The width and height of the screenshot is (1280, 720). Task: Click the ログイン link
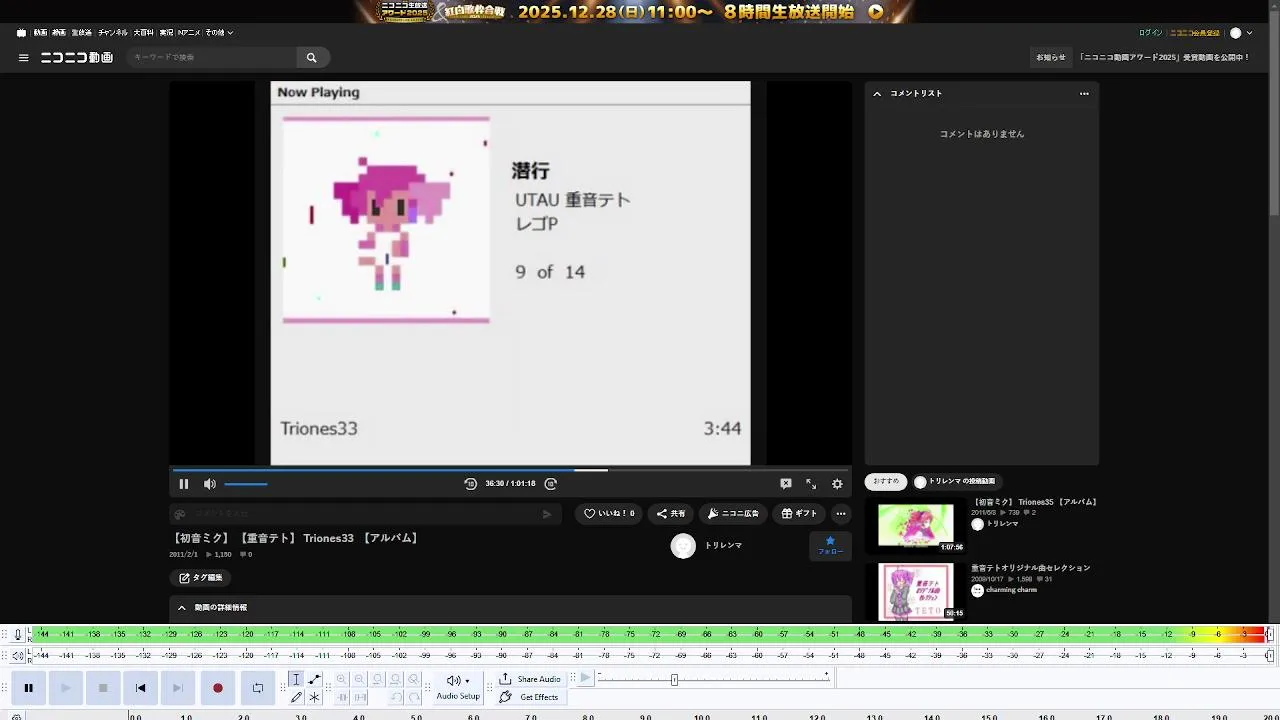pos(1151,33)
